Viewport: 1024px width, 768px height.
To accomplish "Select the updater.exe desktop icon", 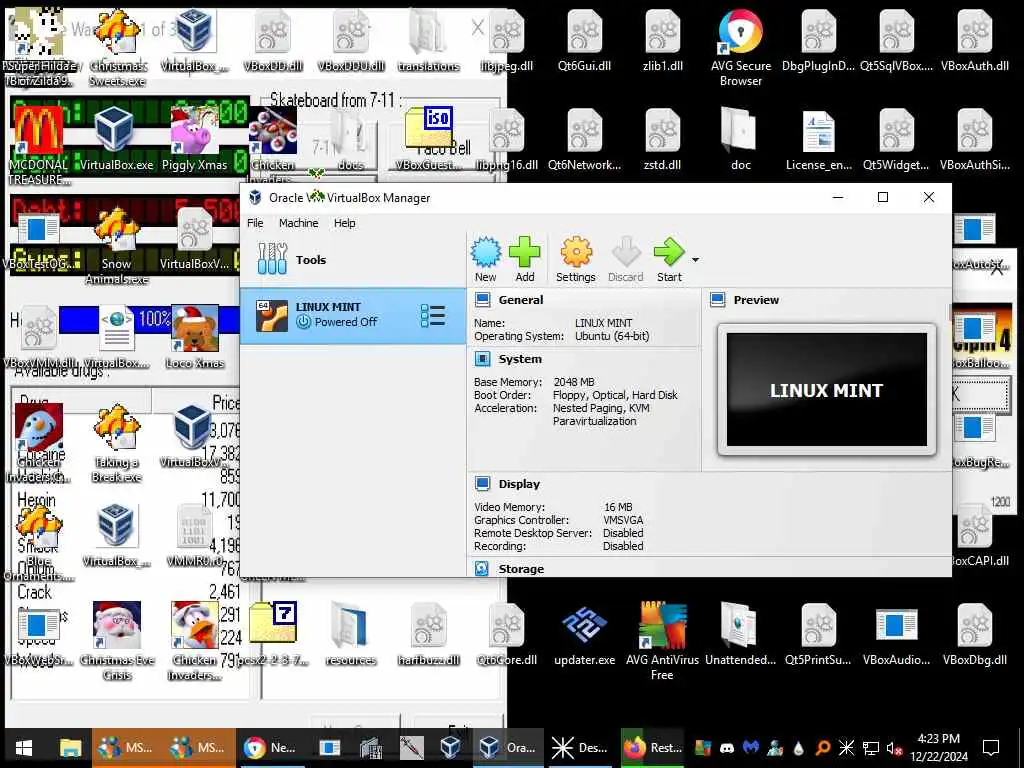I will [x=584, y=635].
